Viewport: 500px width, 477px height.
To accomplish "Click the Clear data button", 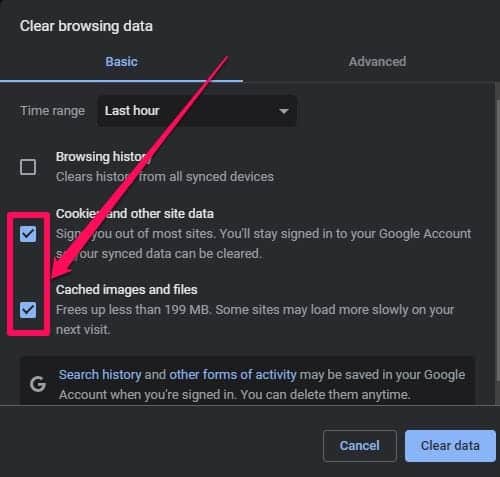I will click(x=450, y=446).
